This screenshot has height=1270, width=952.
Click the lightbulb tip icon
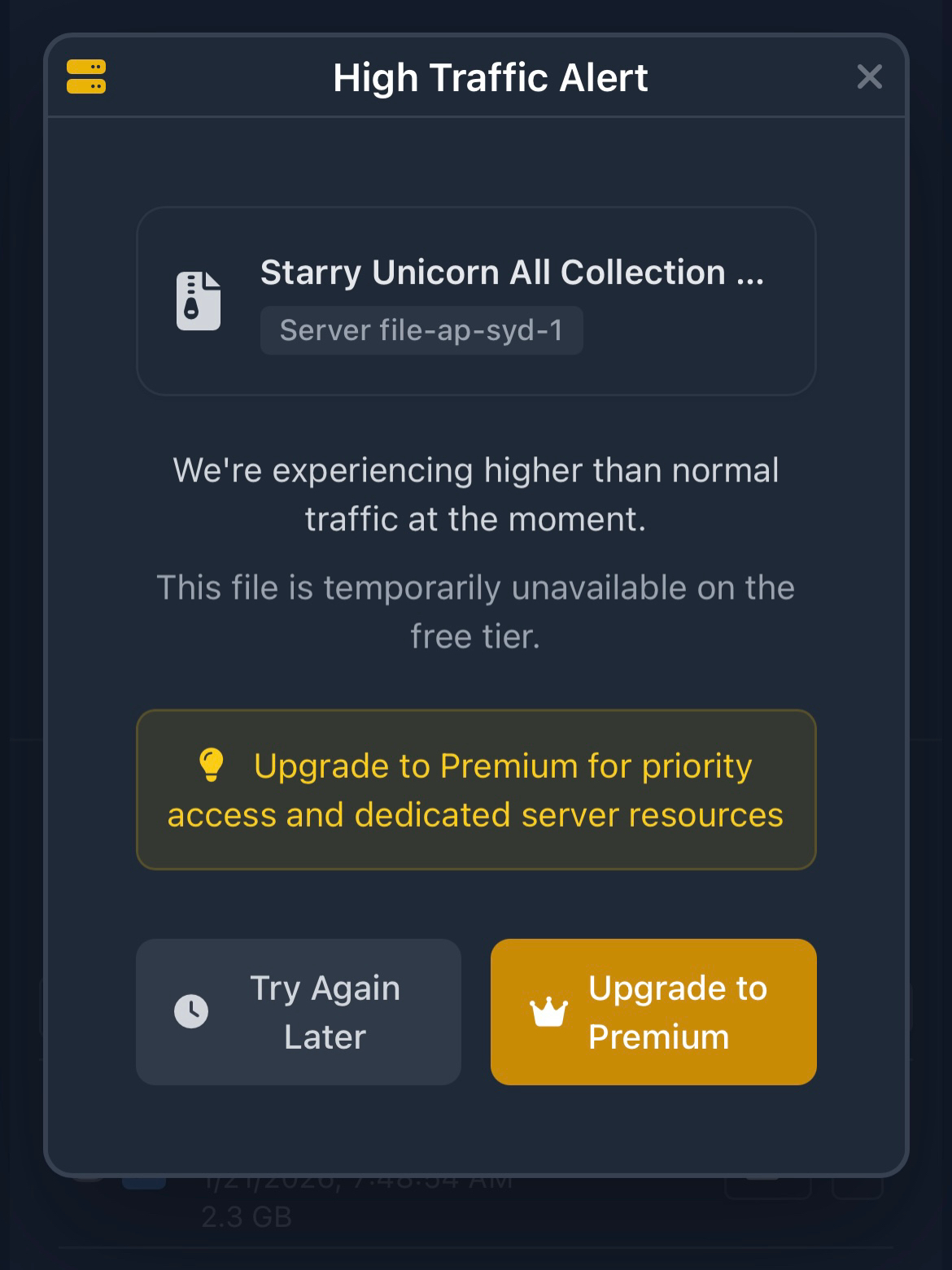click(x=212, y=766)
